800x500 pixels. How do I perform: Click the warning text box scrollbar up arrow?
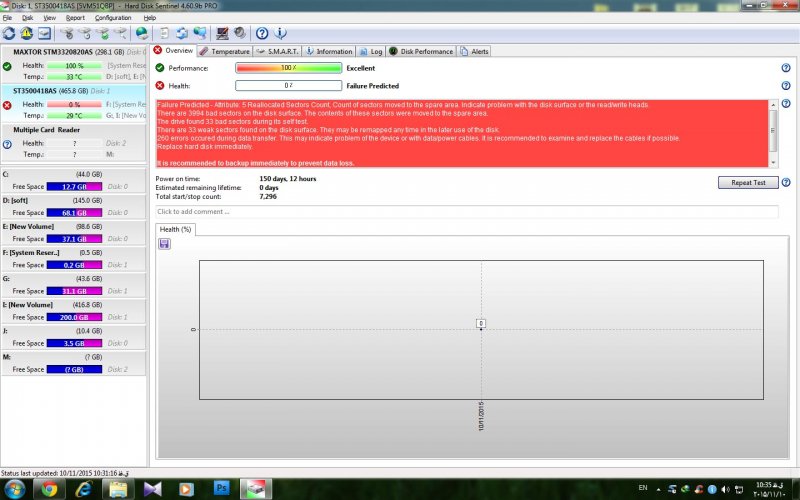point(773,105)
